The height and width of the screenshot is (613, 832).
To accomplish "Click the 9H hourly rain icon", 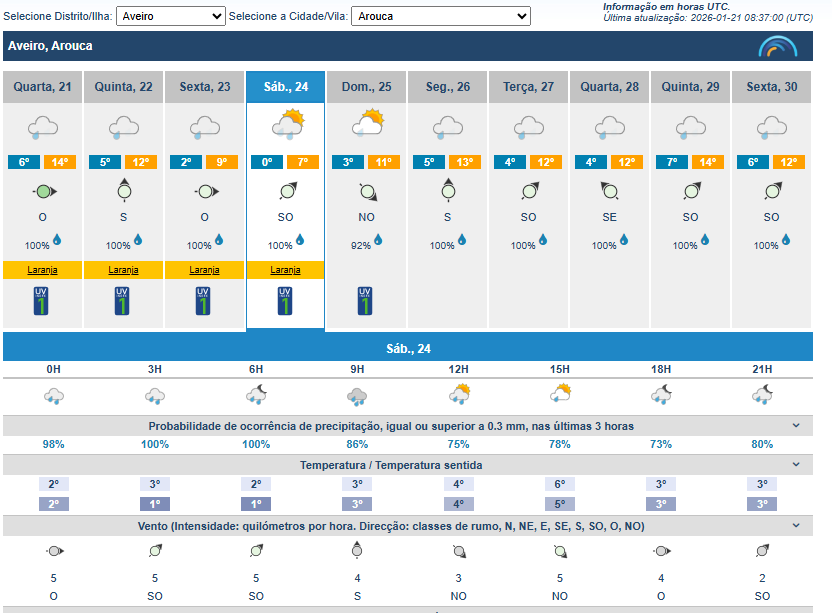I will tap(357, 396).
